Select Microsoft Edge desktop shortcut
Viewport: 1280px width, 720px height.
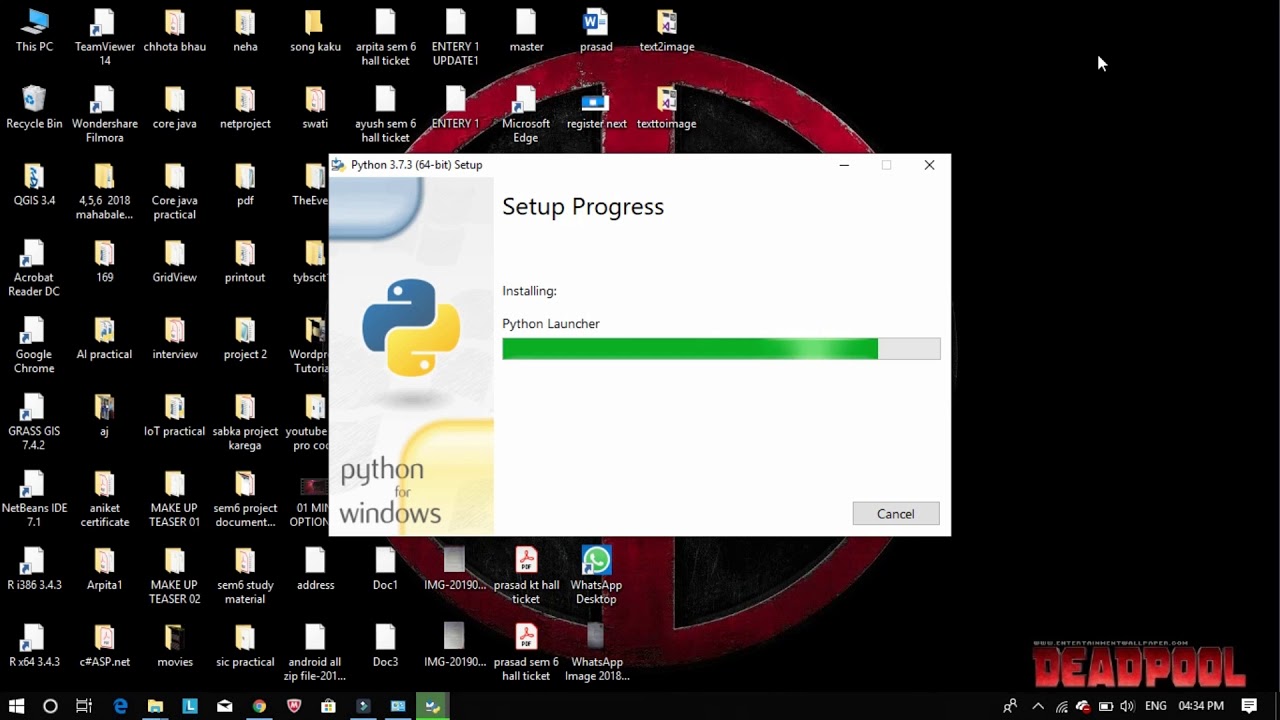point(526,115)
